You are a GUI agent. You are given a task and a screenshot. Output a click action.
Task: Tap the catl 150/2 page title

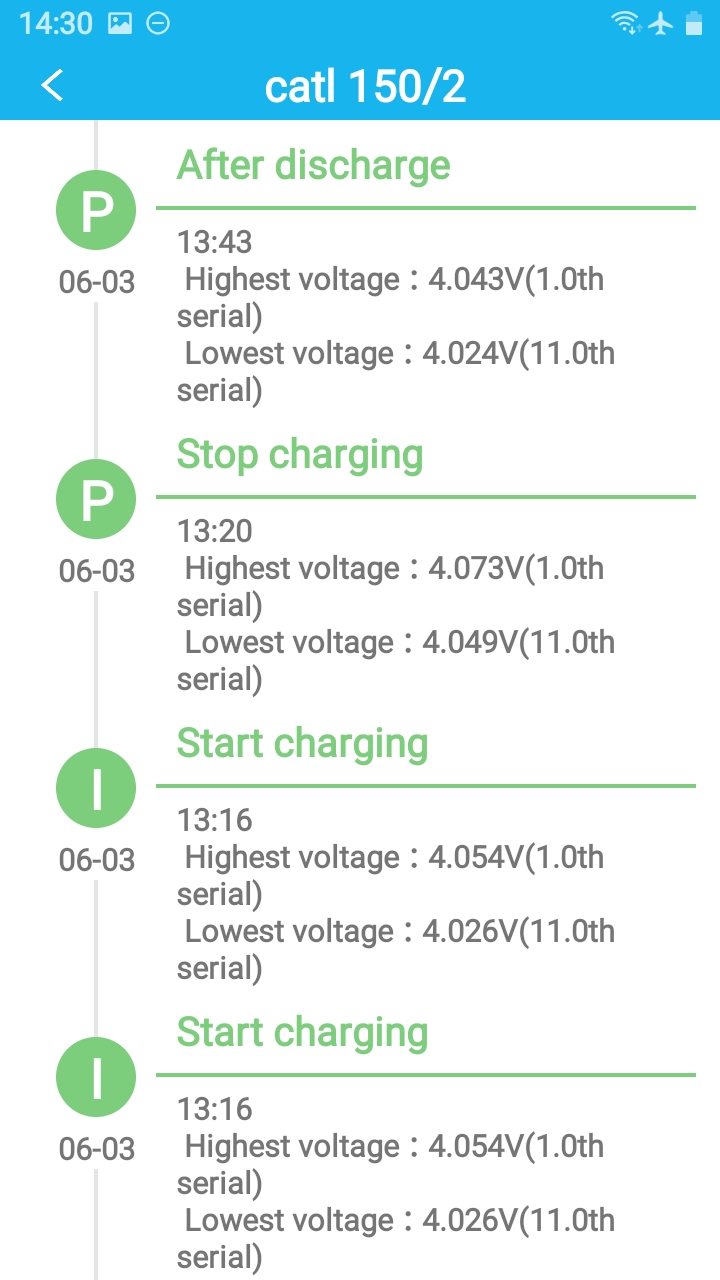(365, 87)
